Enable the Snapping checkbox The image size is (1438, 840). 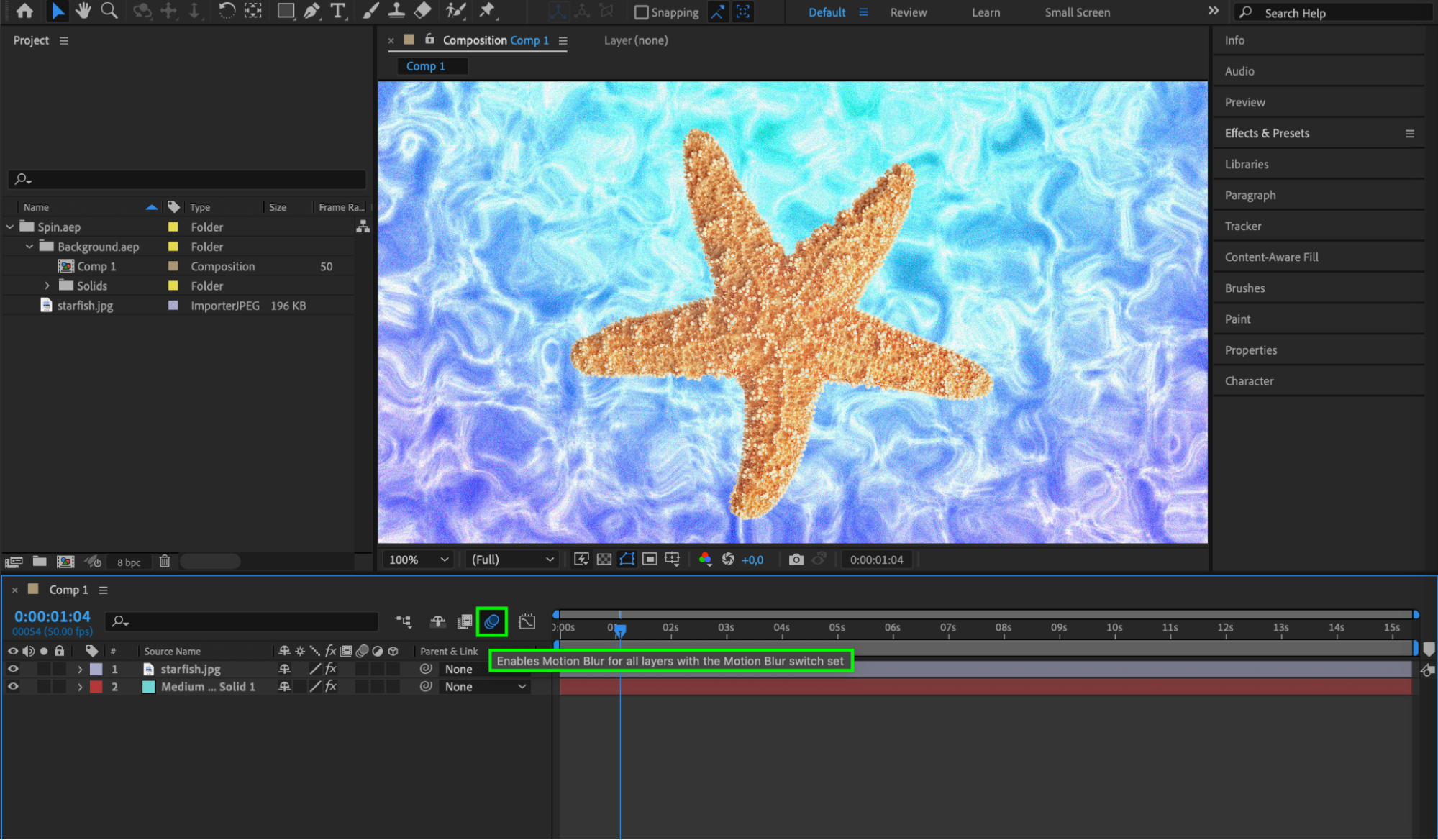pyautogui.click(x=641, y=12)
